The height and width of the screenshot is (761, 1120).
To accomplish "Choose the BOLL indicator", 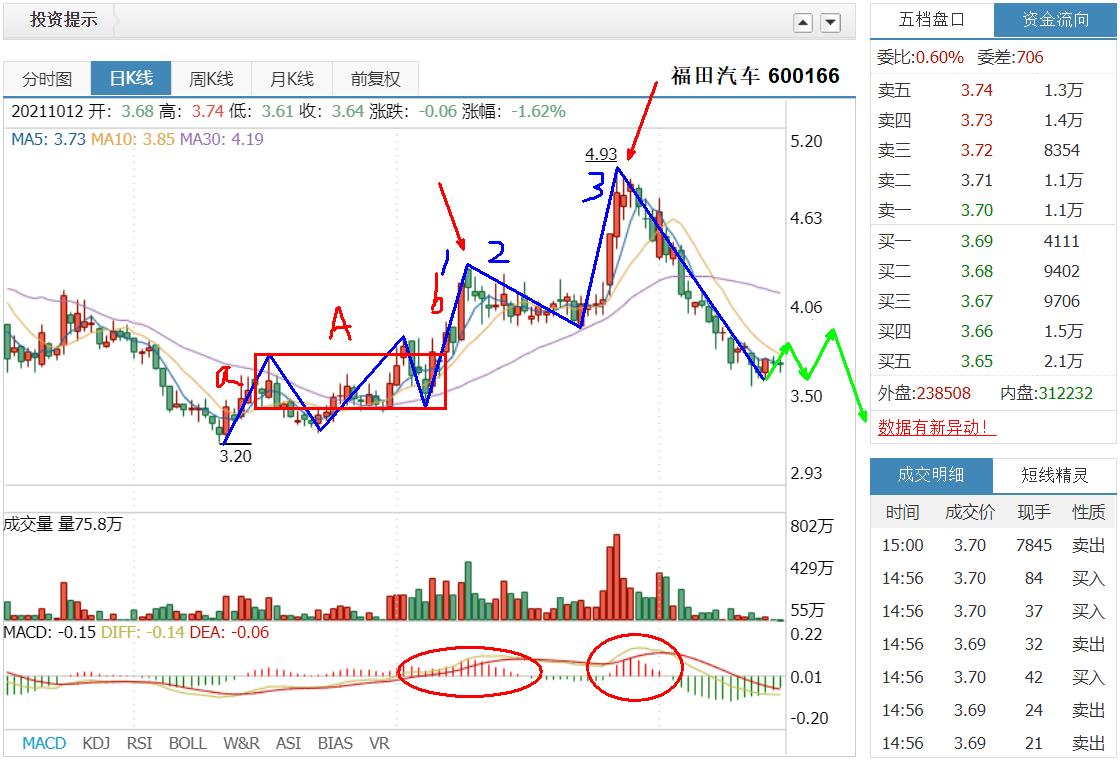I will [188, 743].
